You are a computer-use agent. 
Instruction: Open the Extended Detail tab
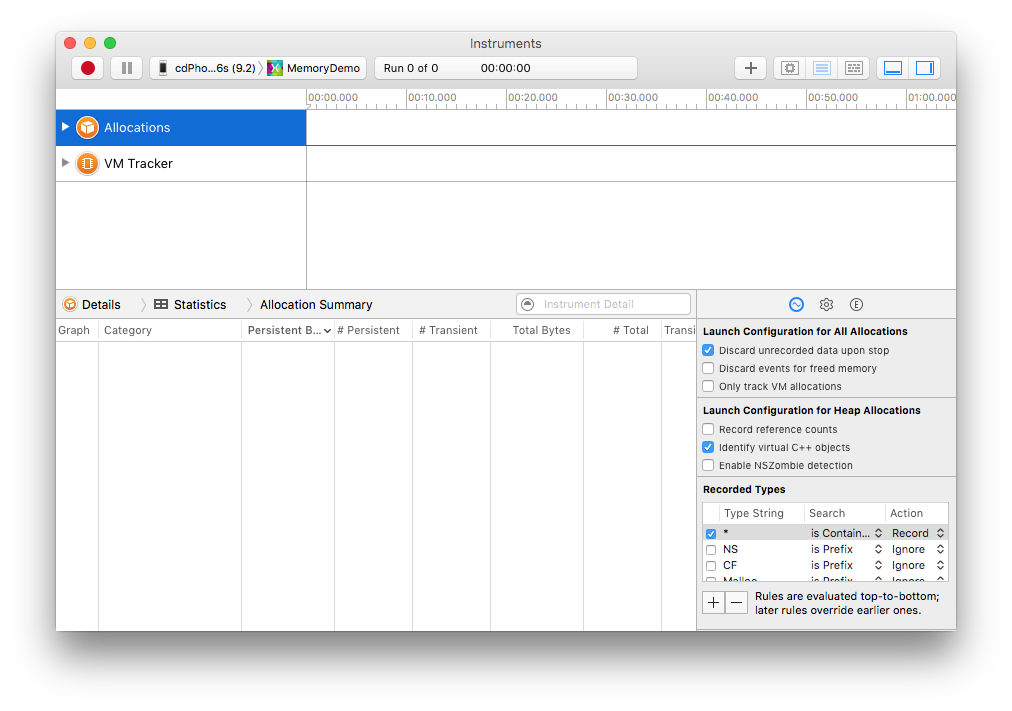(x=856, y=305)
